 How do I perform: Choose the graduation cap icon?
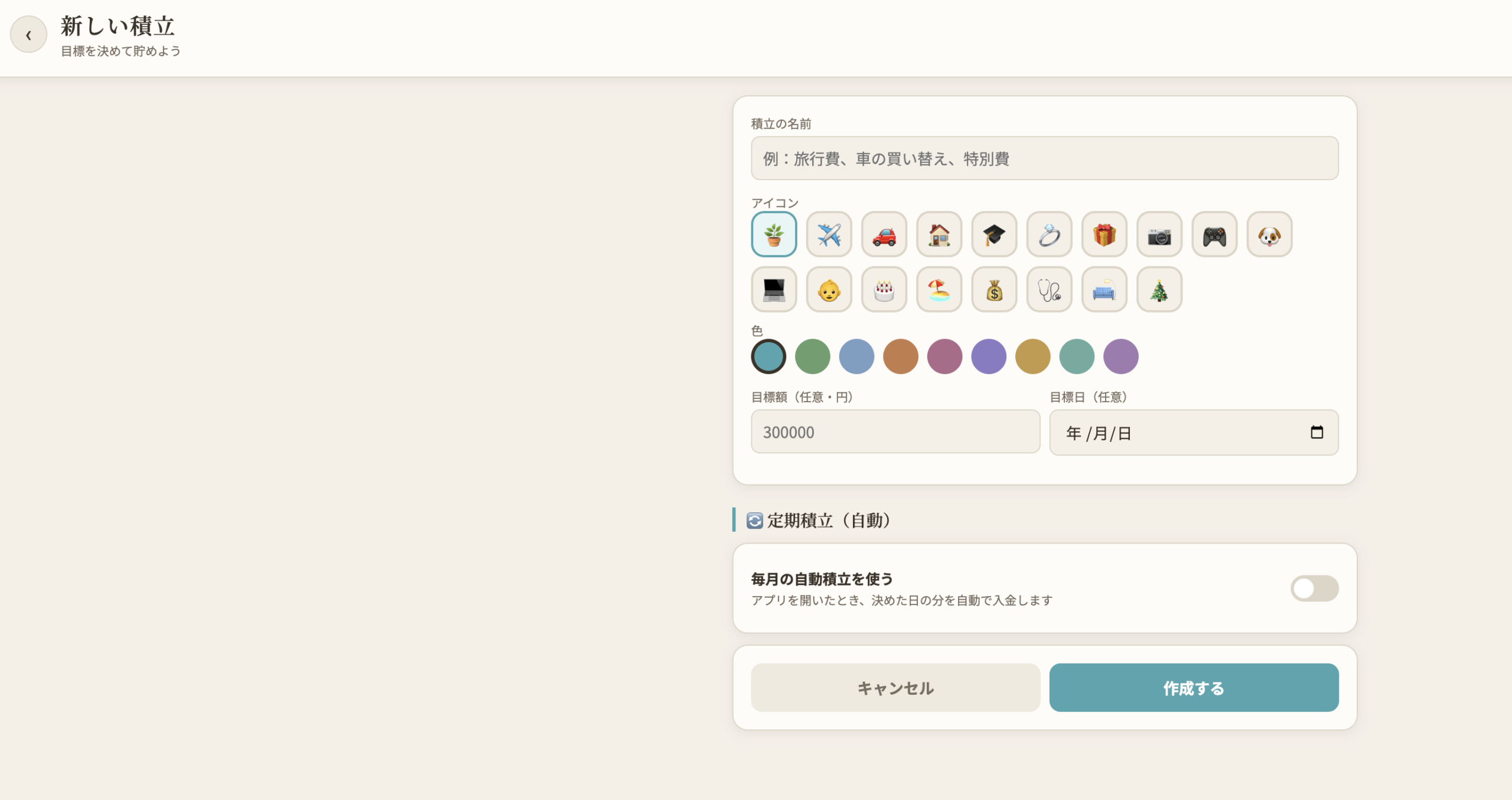[x=994, y=235]
